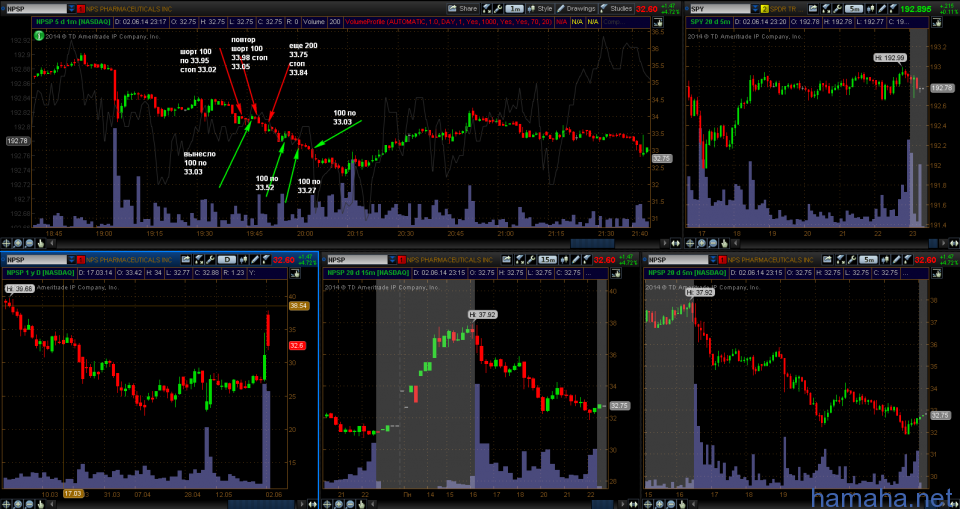Click 5m timeframe button in SPY chart
The height and width of the screenshot is (509, 960).
tap(854, 9)
